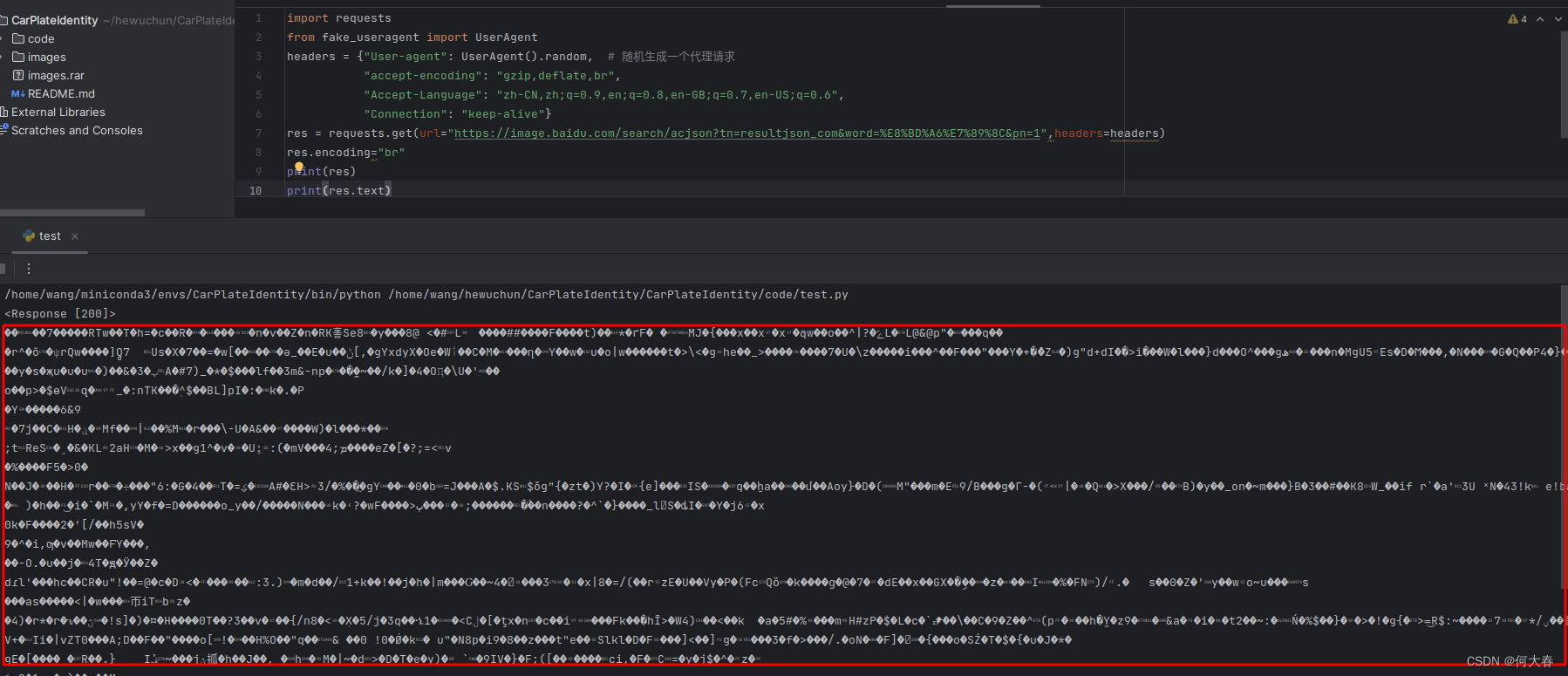The width and height of the screenshot is (1568, 676).
Task: Click the miniconda python interpreter path in console
Action: [193, 295]
